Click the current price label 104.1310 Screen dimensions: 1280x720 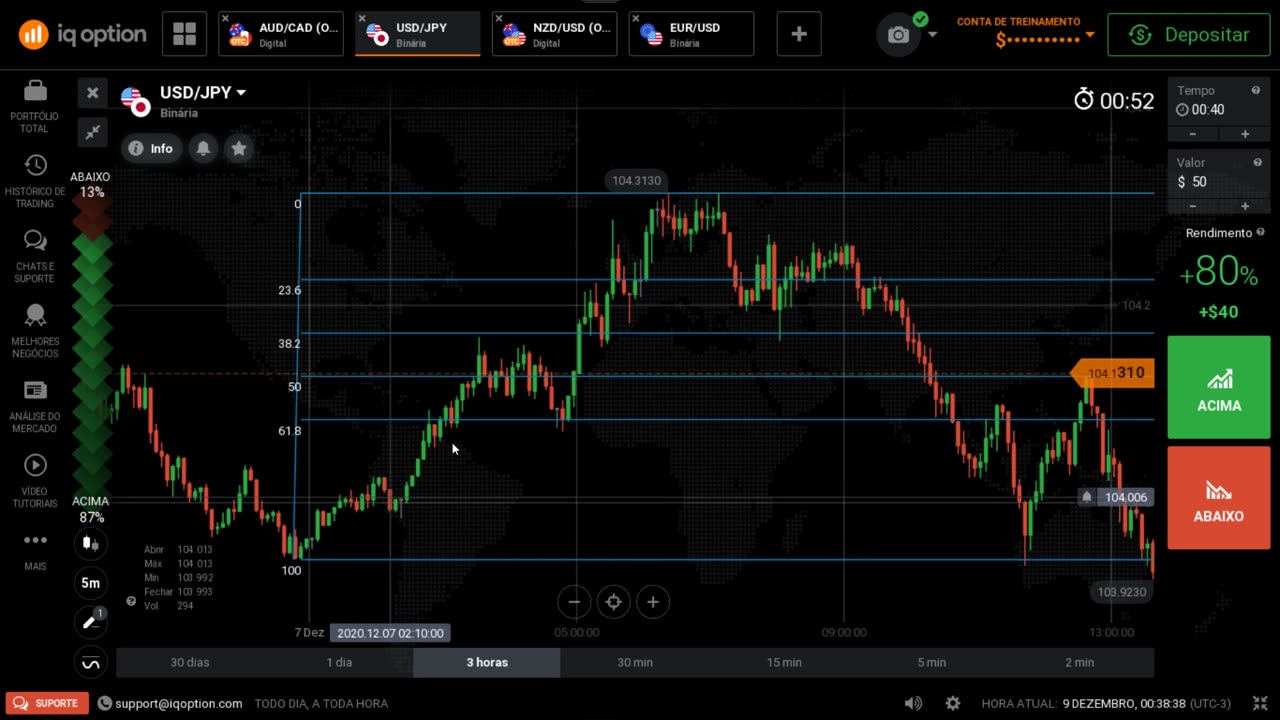(1113, 373)
